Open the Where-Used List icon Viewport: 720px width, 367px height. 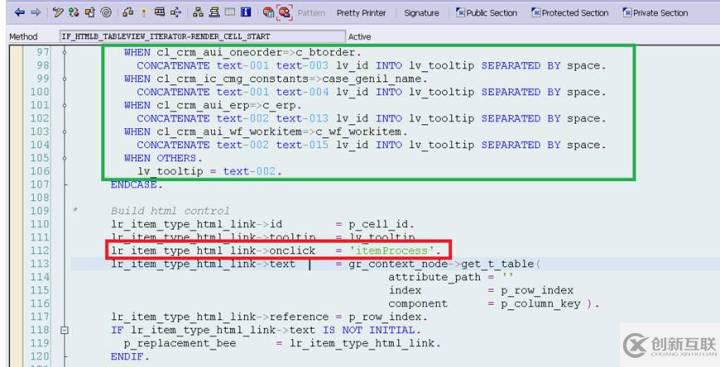tap(175, 12)
